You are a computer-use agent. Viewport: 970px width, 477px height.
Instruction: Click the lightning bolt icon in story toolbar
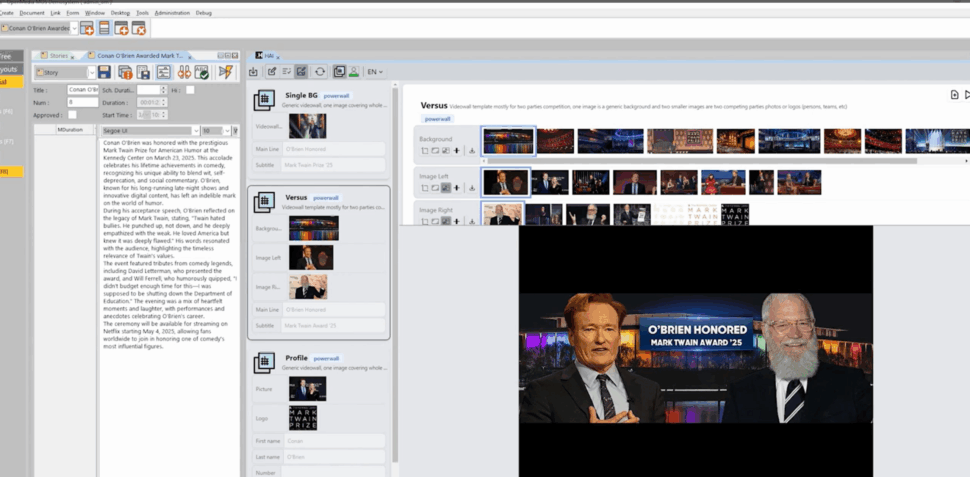225,72
